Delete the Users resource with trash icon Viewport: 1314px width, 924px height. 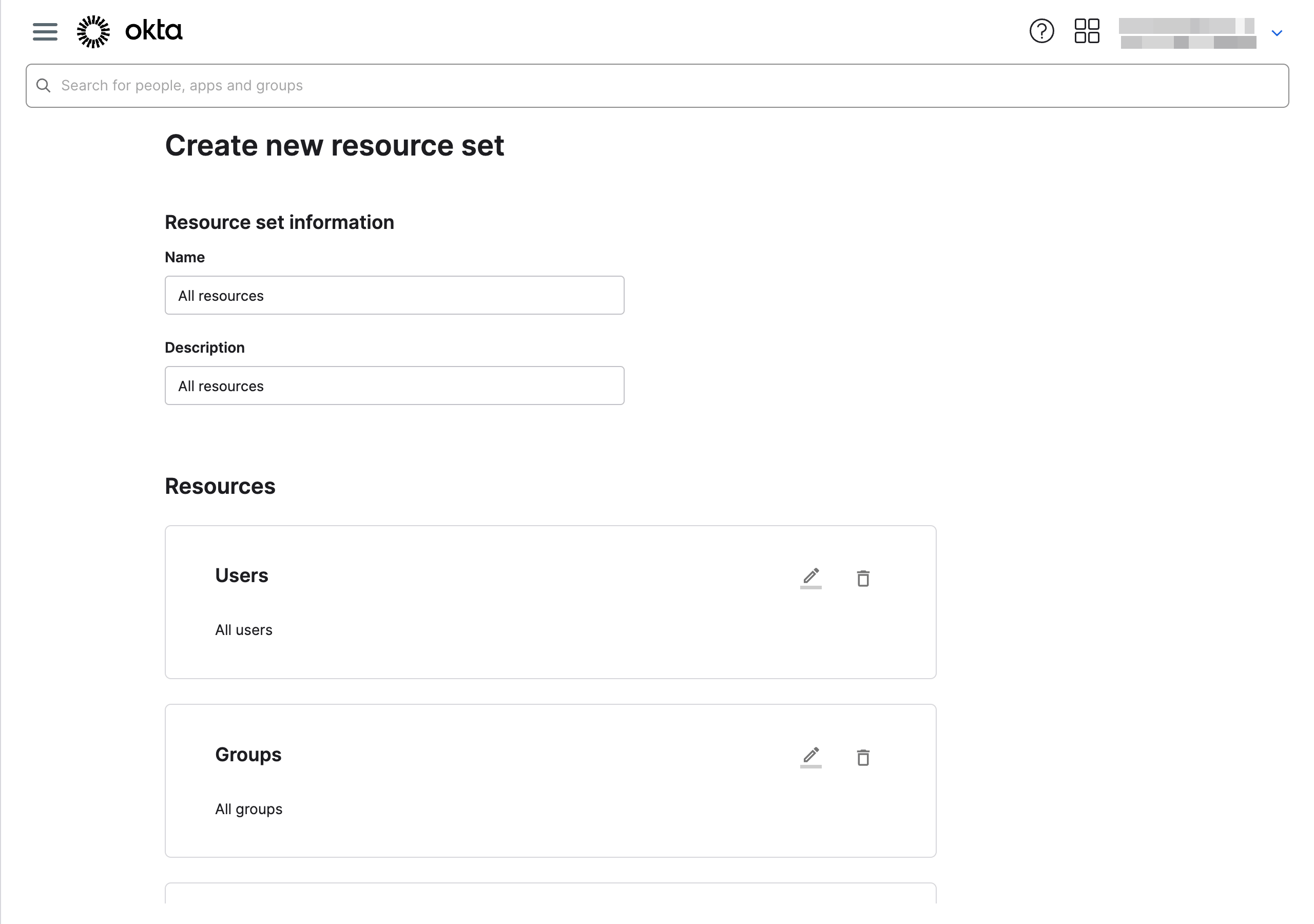[x=863, y=578]
